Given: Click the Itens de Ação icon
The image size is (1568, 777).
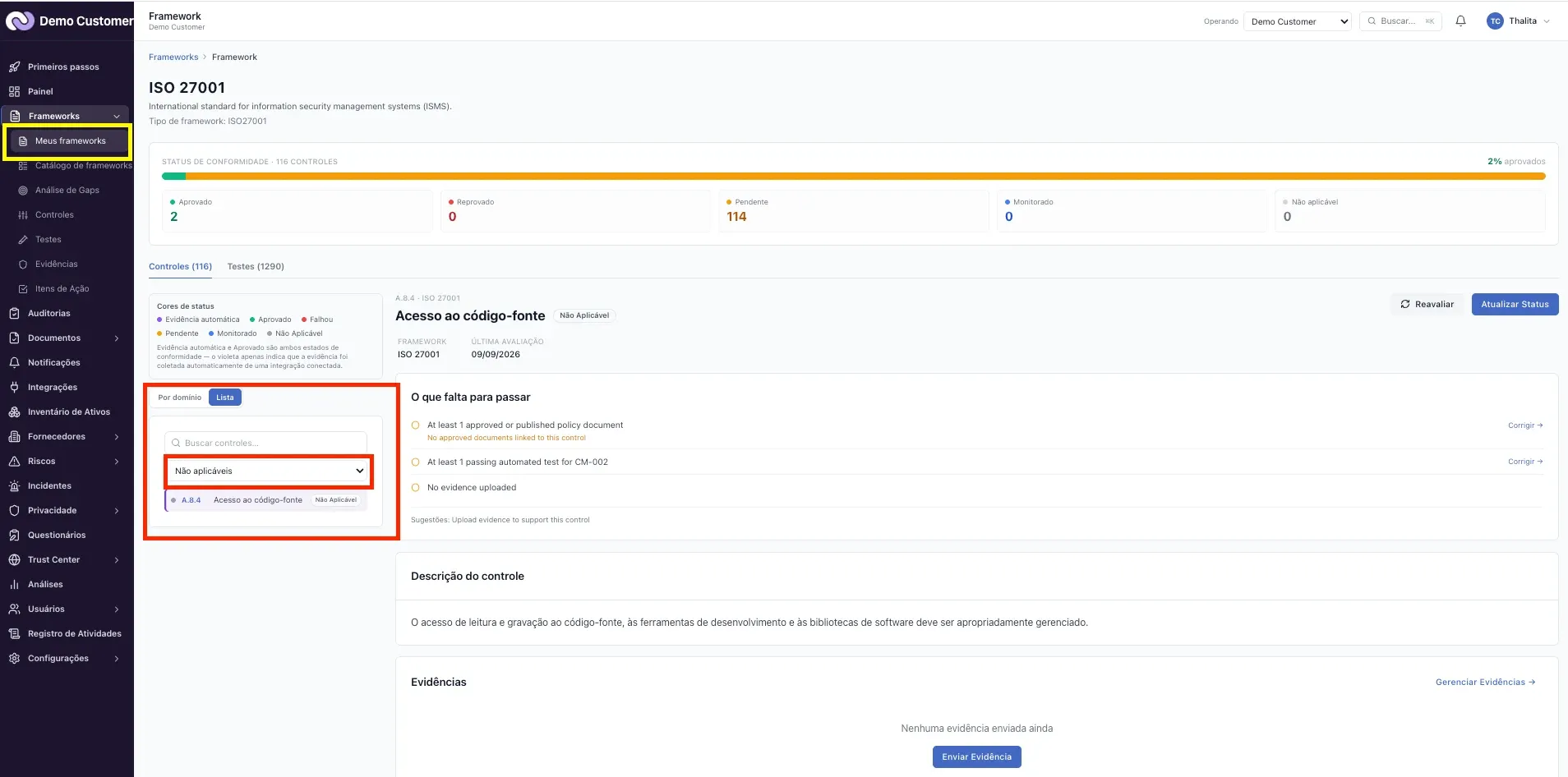Looking at the screenshot, I should (23, 288).
